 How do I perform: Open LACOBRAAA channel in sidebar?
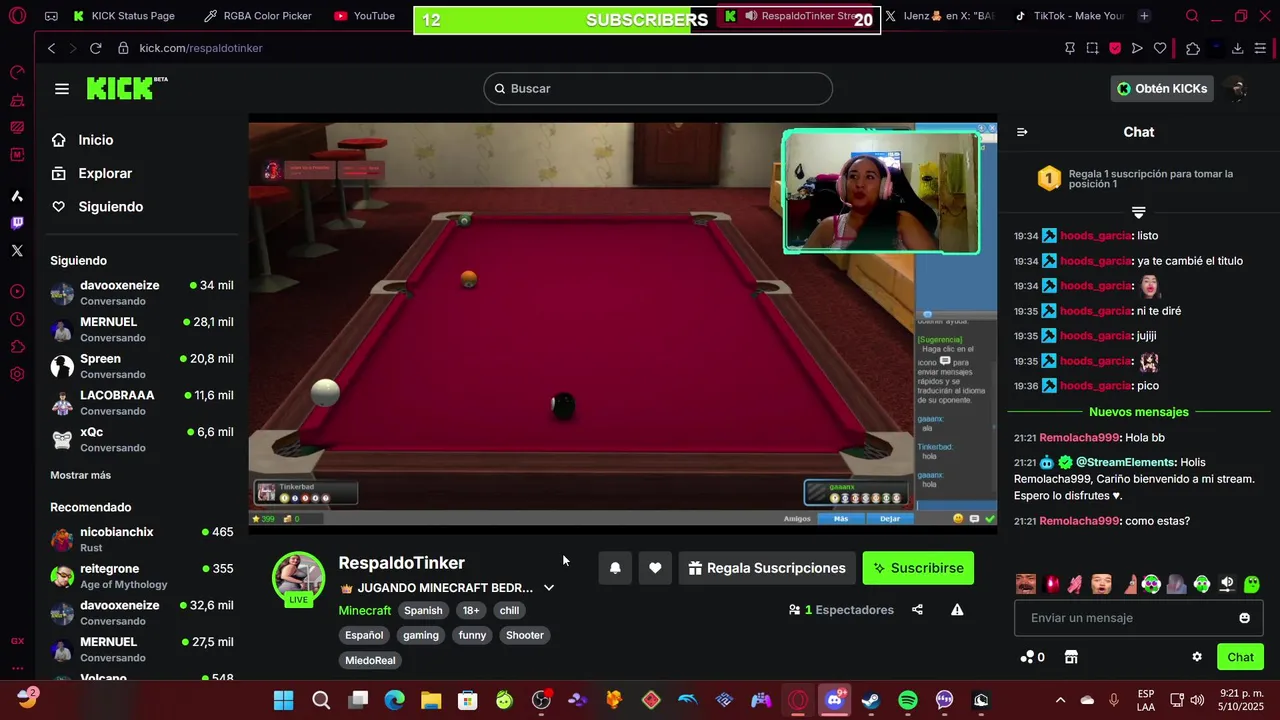point(142,402)
